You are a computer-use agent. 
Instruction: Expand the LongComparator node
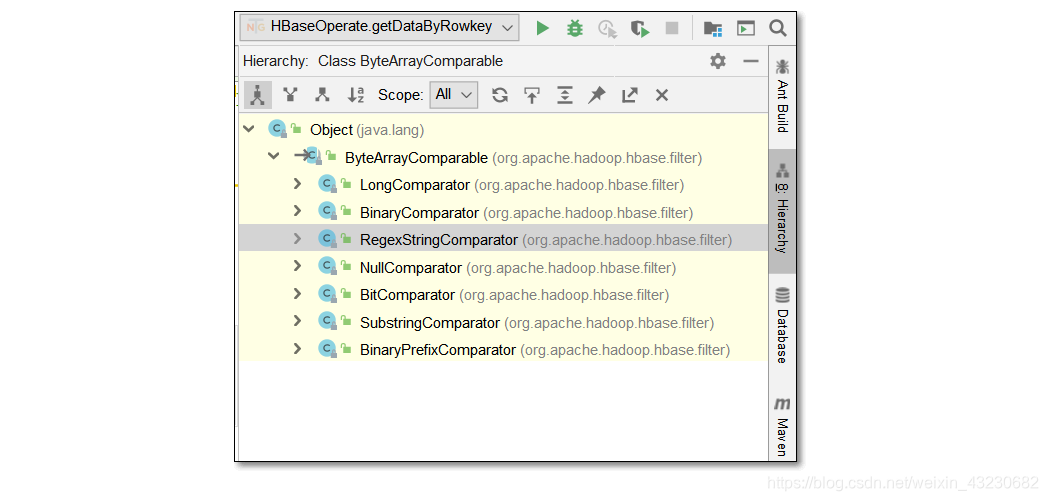coord(298,184)
